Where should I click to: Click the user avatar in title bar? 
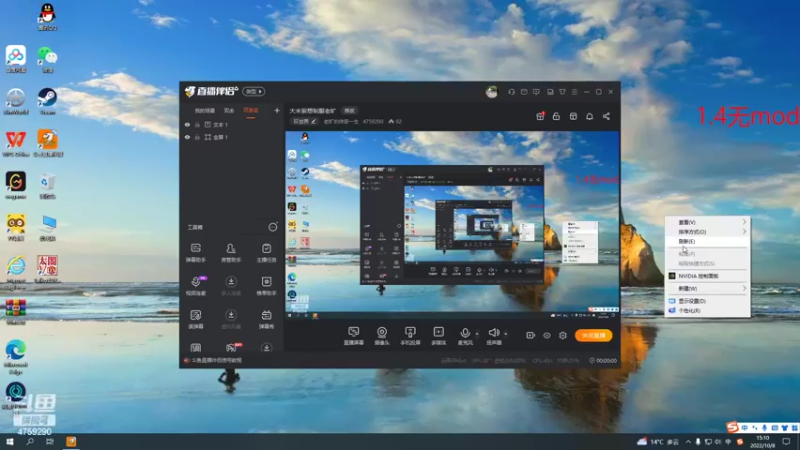pos(491,92)
